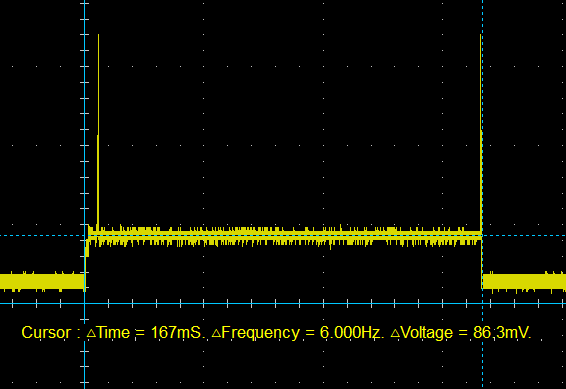Click the low-level trace after the pulse
The width and height of the screenshot is (566, 389).
pyautogui.click(x=524, y=281)
